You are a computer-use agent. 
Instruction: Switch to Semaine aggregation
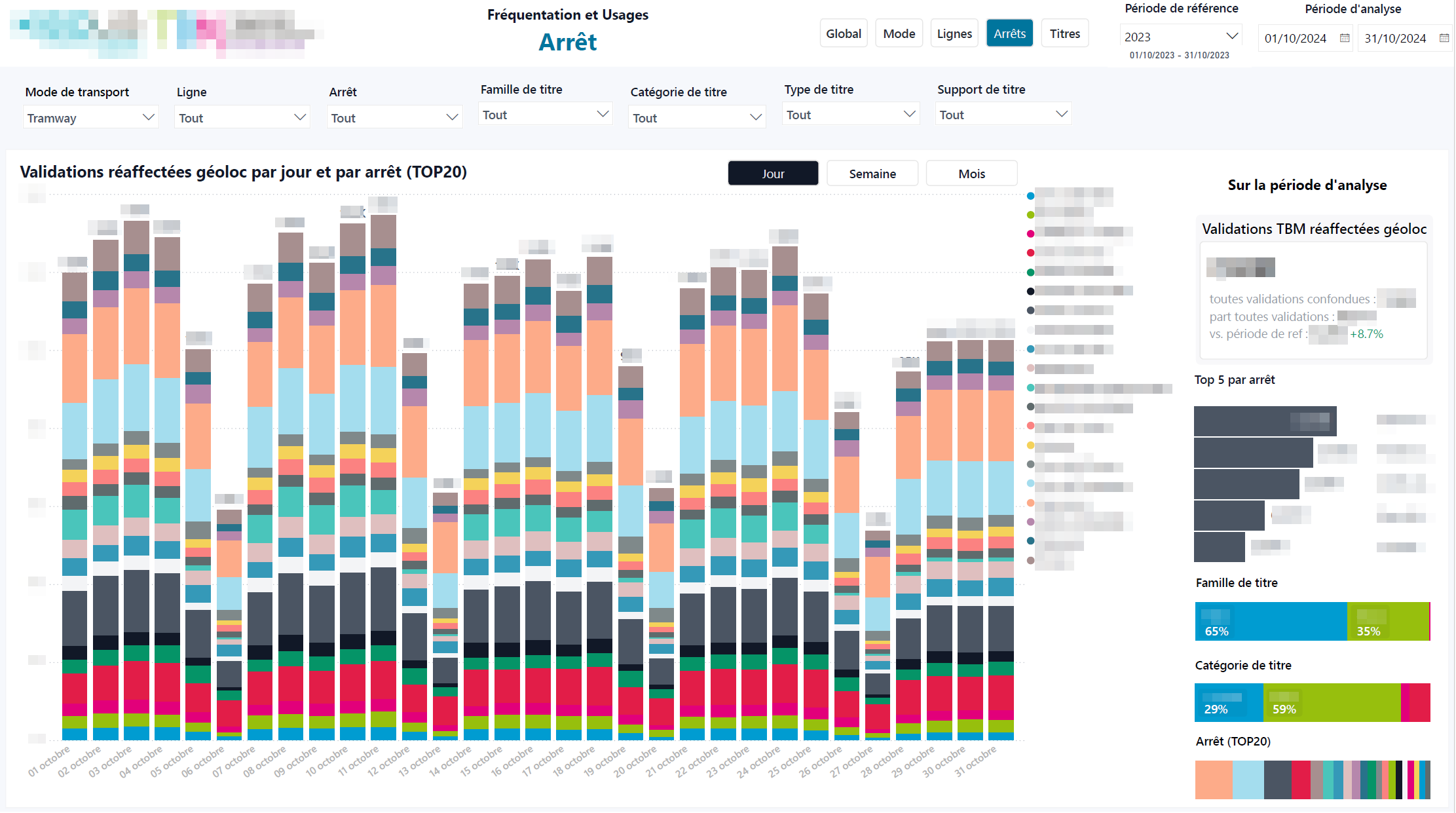tap(872, 173)
